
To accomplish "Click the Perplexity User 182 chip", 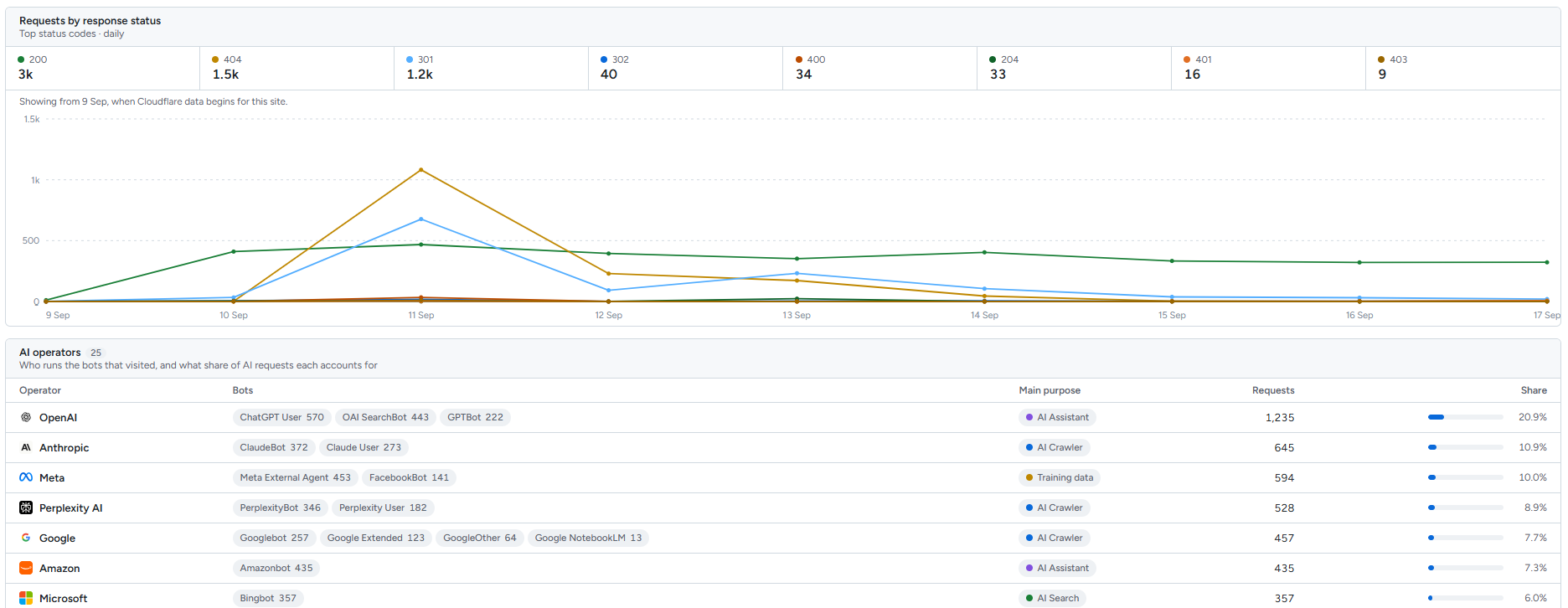I will (x=383, y=508).
